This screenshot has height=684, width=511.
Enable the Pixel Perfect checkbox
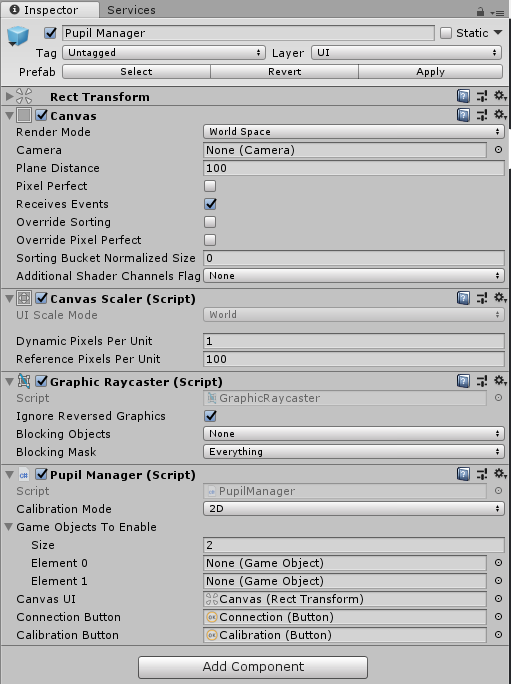(x=210, y=186)
